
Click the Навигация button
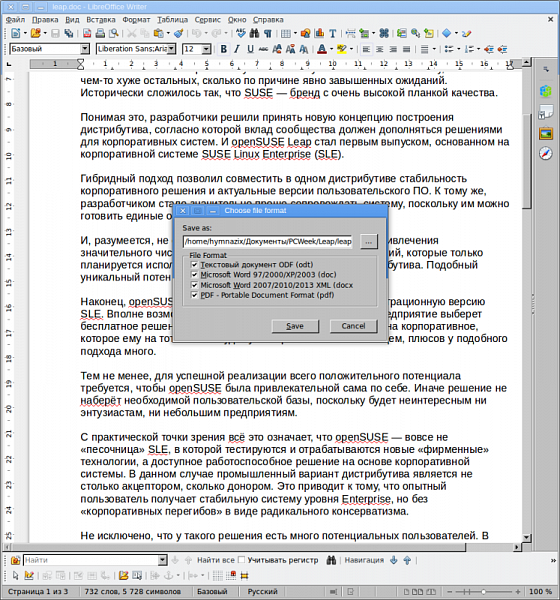[x=364, y=560]
